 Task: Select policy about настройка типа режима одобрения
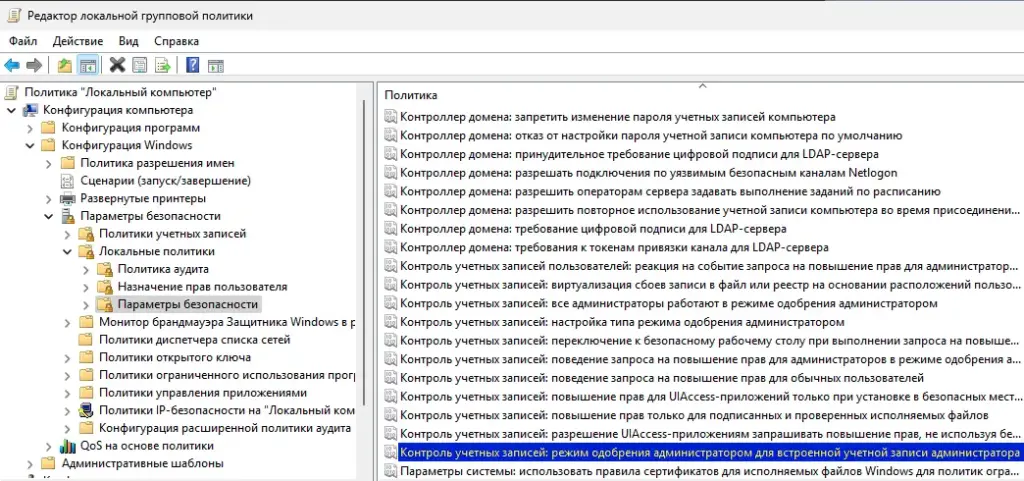[621, 322]
